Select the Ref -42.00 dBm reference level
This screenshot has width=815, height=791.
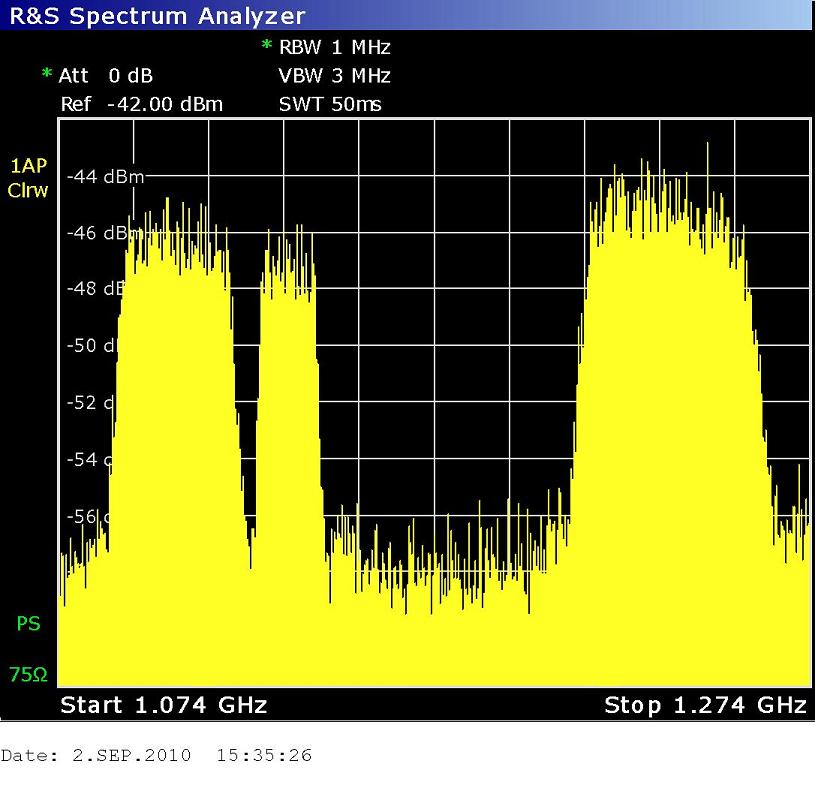(141, 104)
